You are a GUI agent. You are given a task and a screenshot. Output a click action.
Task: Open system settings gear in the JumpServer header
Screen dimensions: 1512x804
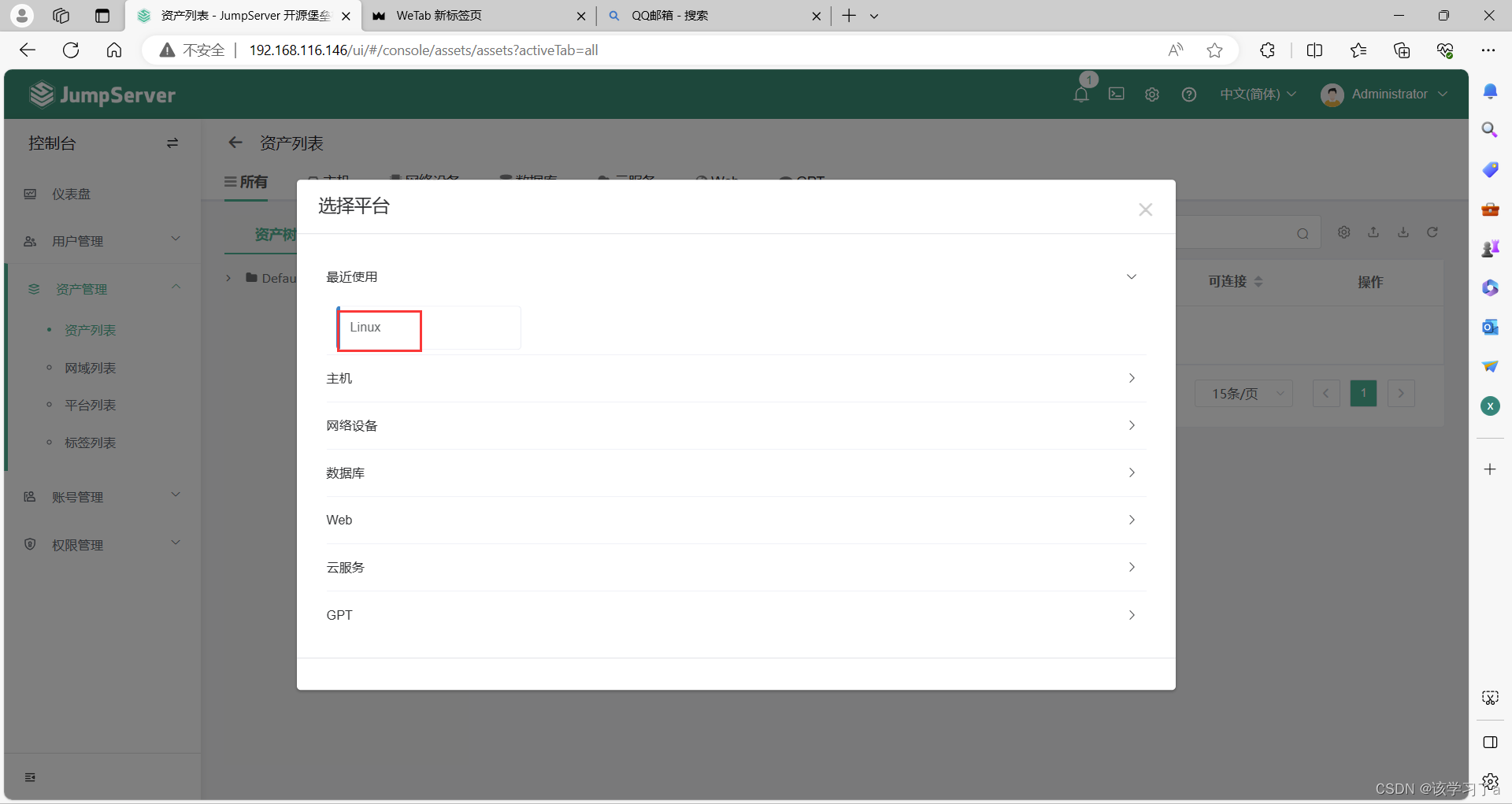[1152, 94]
